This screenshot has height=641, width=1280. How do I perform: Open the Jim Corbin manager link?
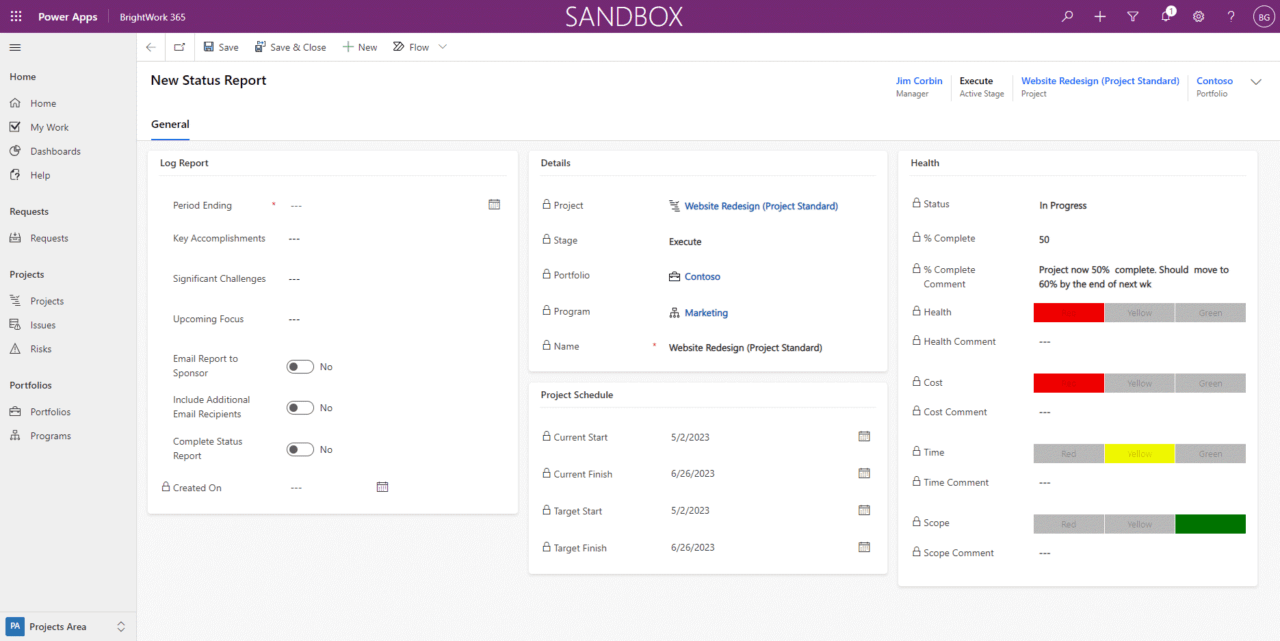point(918,81)
